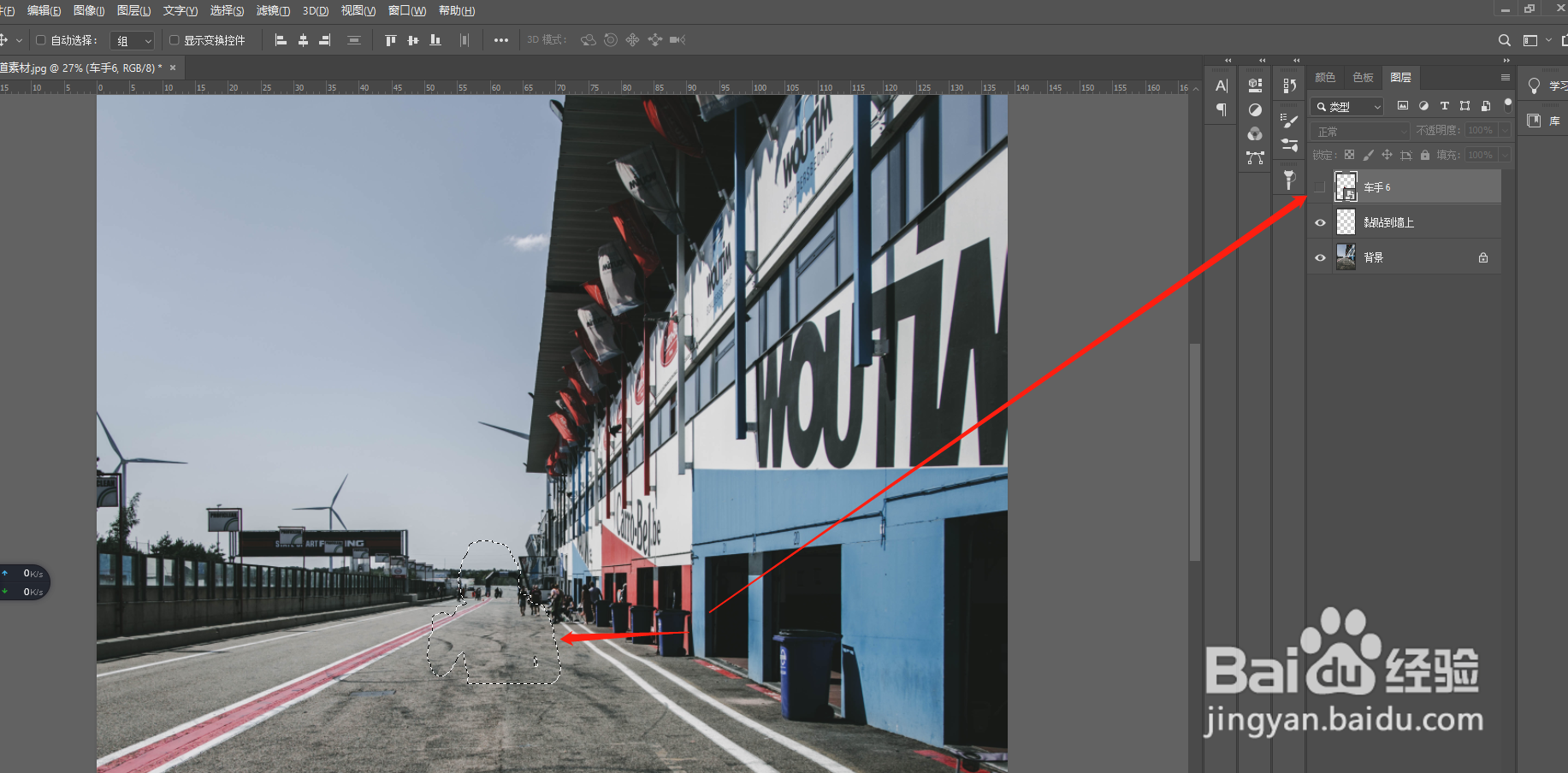The height and width of the screenshot is (773, 1568).
Task: Open Paragraph panel icon
Action: point(1222,109)
